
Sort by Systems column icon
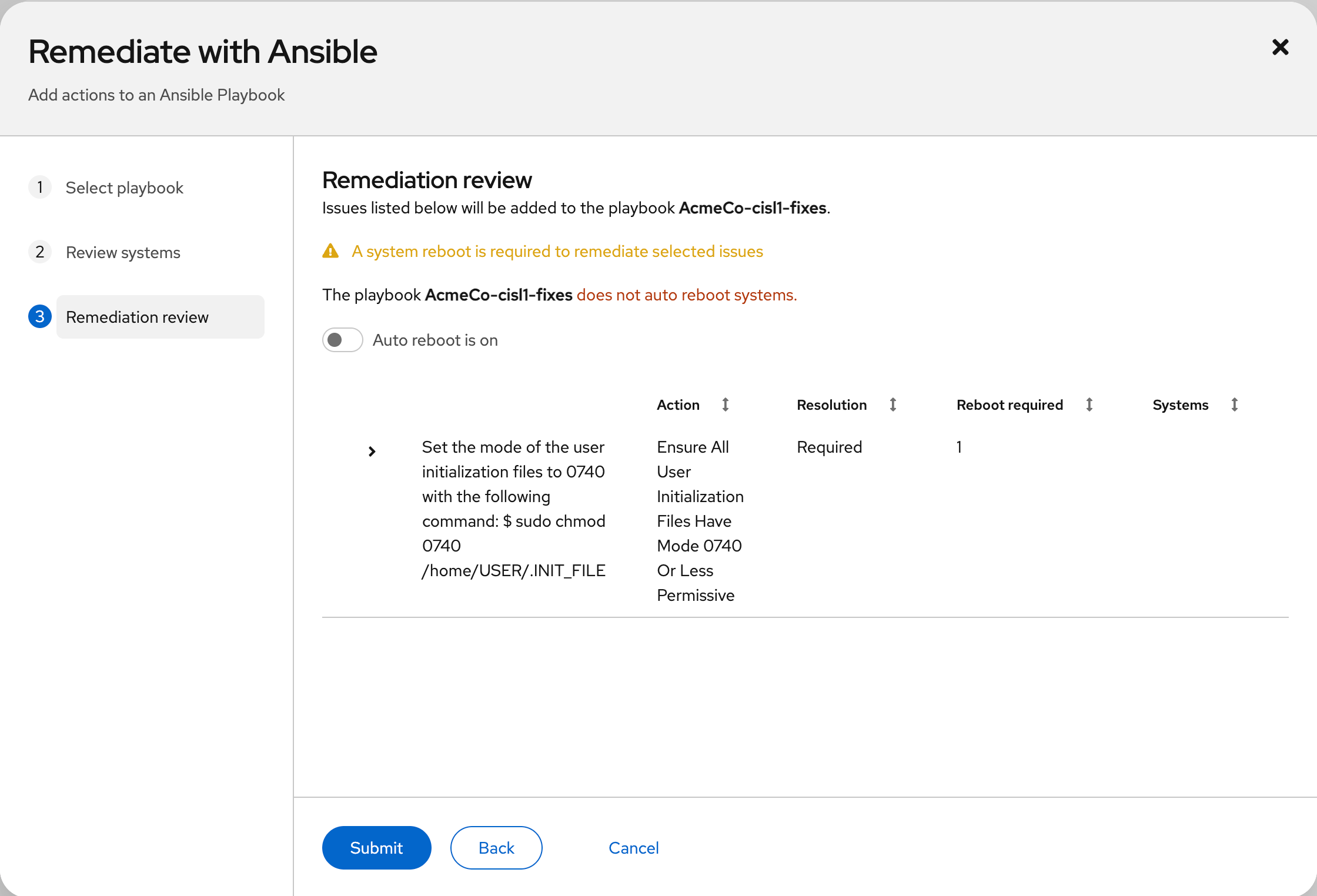tap(1234, 404)
